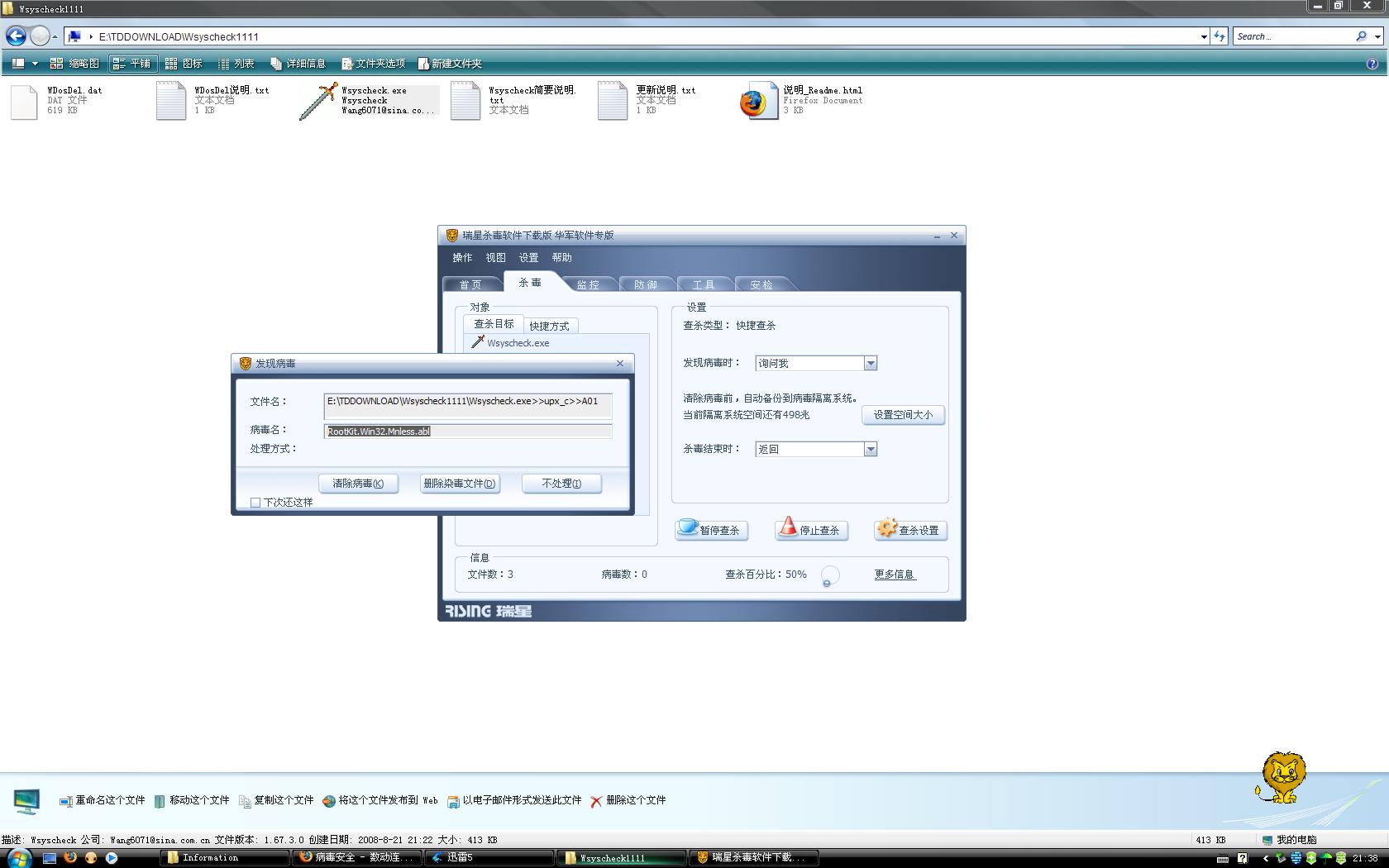This screenshot has width=1389, height=868.
Task: Enable the 下次还这样 checkbox
Action: [x=255, y=503]
